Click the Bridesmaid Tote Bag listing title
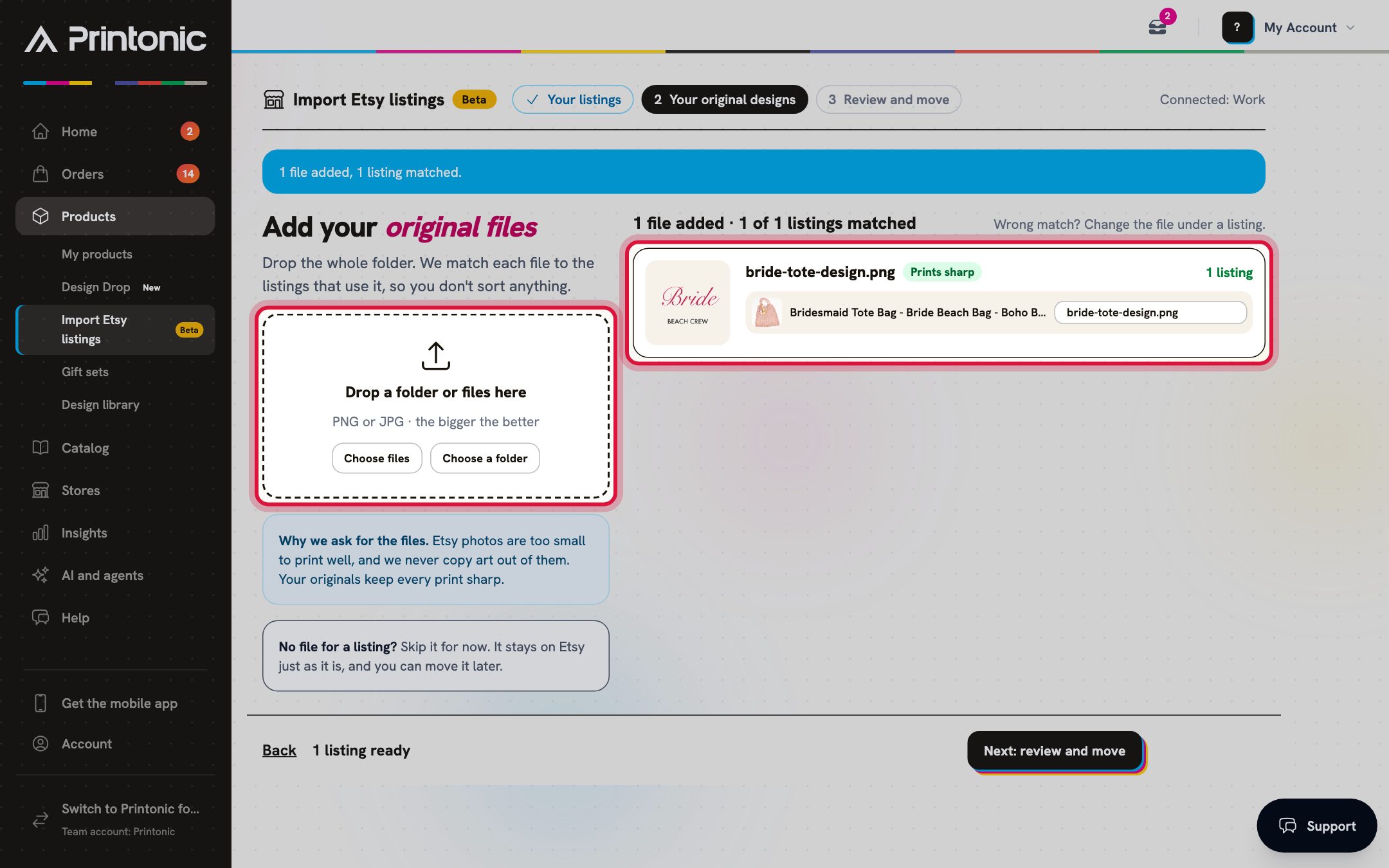This screenshot has width=1389, height=868. pyautogui.click(x=918, y=312)
